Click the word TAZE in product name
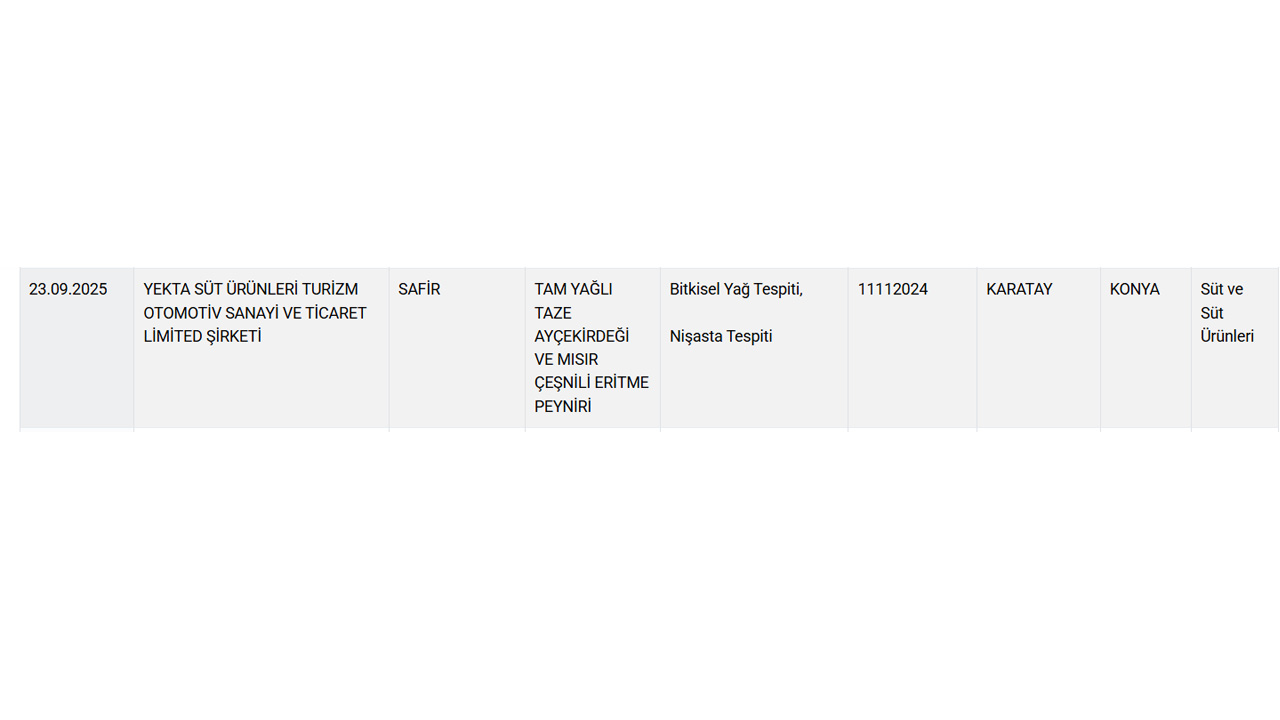 tap(552, 313)
